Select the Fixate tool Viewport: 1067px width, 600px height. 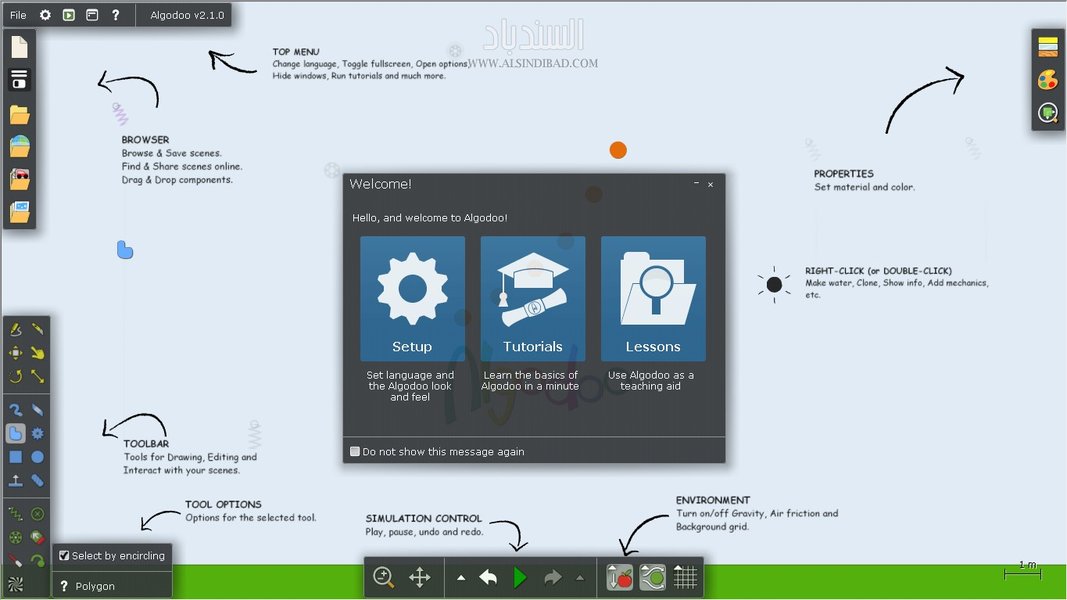(37, 514)
